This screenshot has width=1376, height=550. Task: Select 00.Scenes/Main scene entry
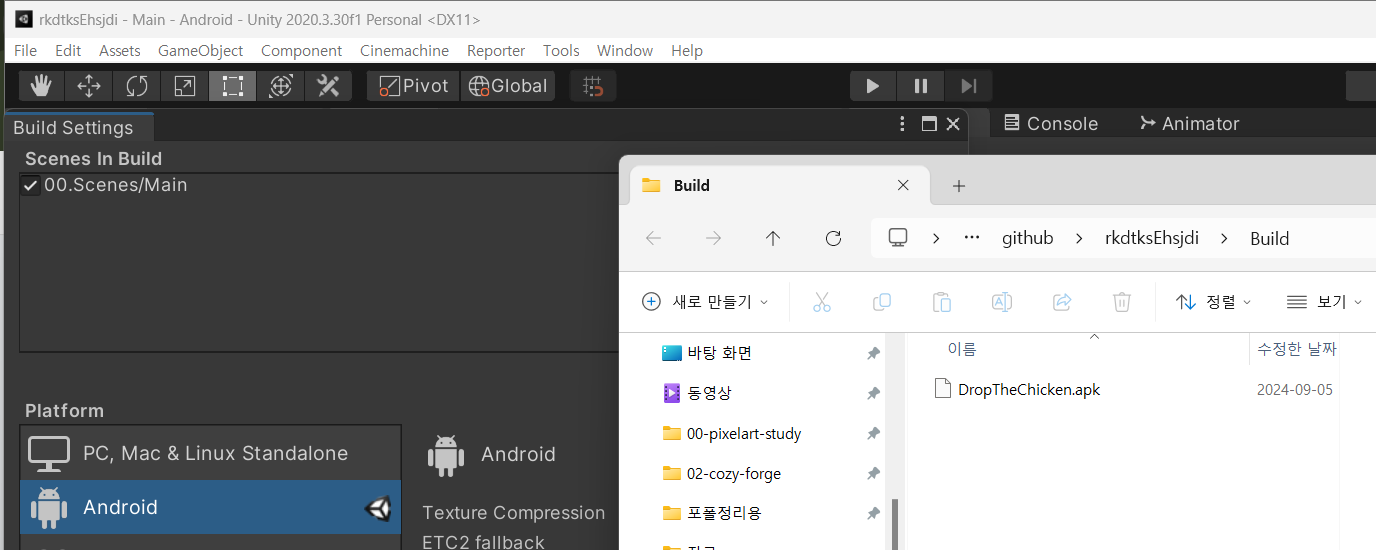(x=116, y=185)
